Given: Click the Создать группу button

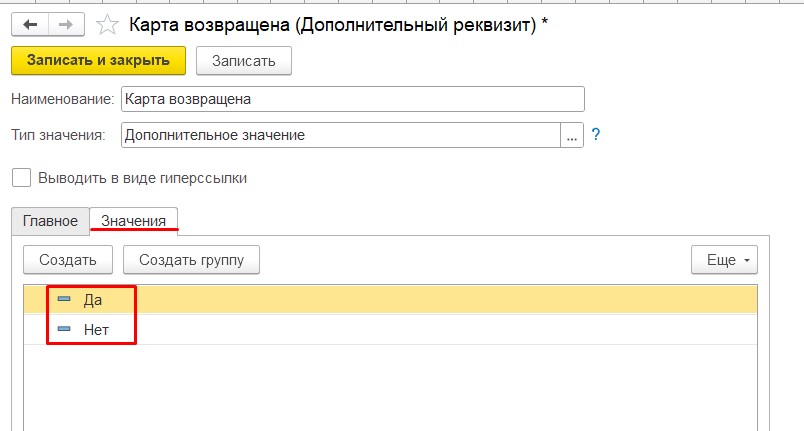Looking at the screenshot, I should tap(191, 260).
